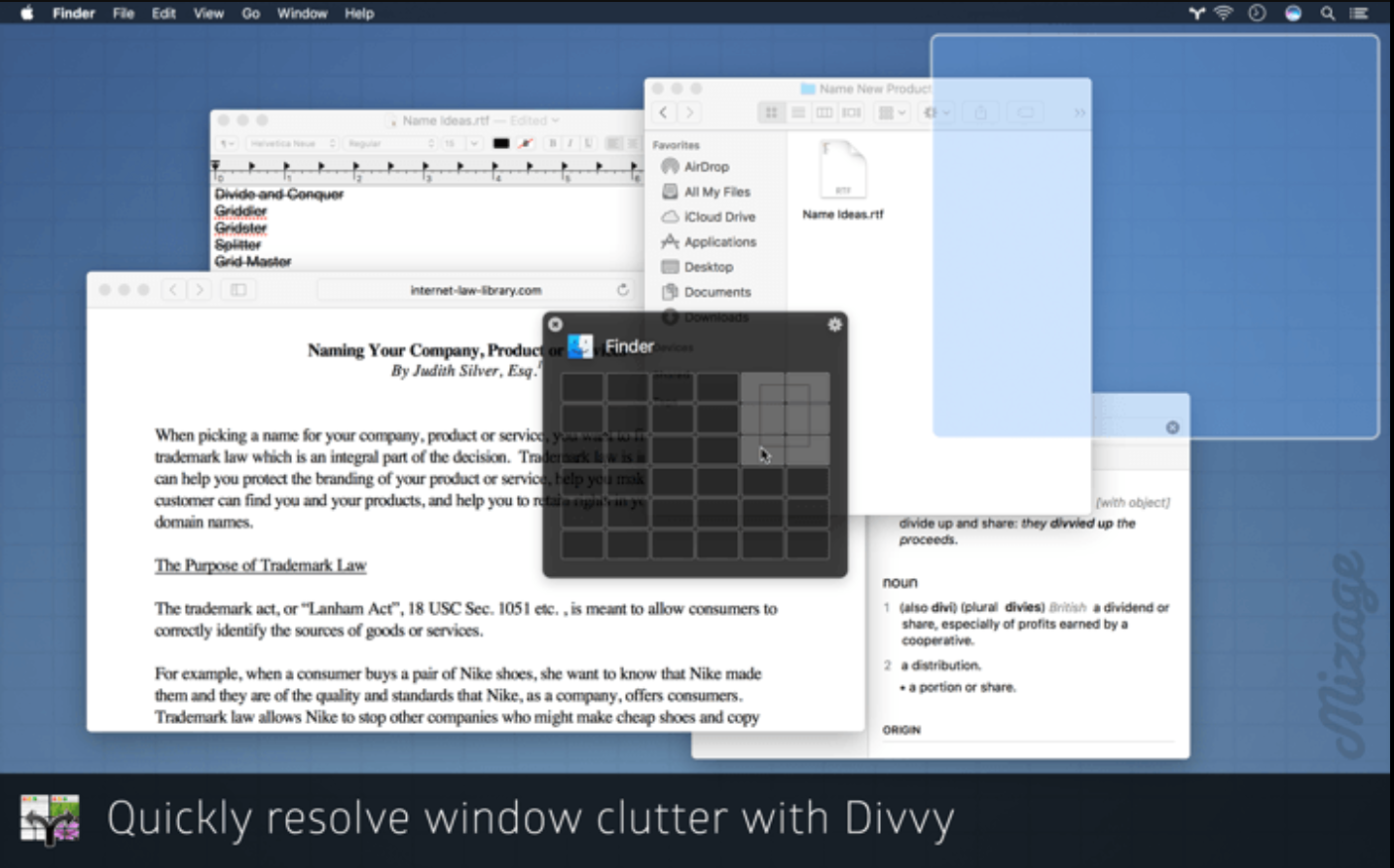This screenshot has height=868, width=1394.
Task: Select the Name Ideas.rtf file icon
Action: click(843, 169)
